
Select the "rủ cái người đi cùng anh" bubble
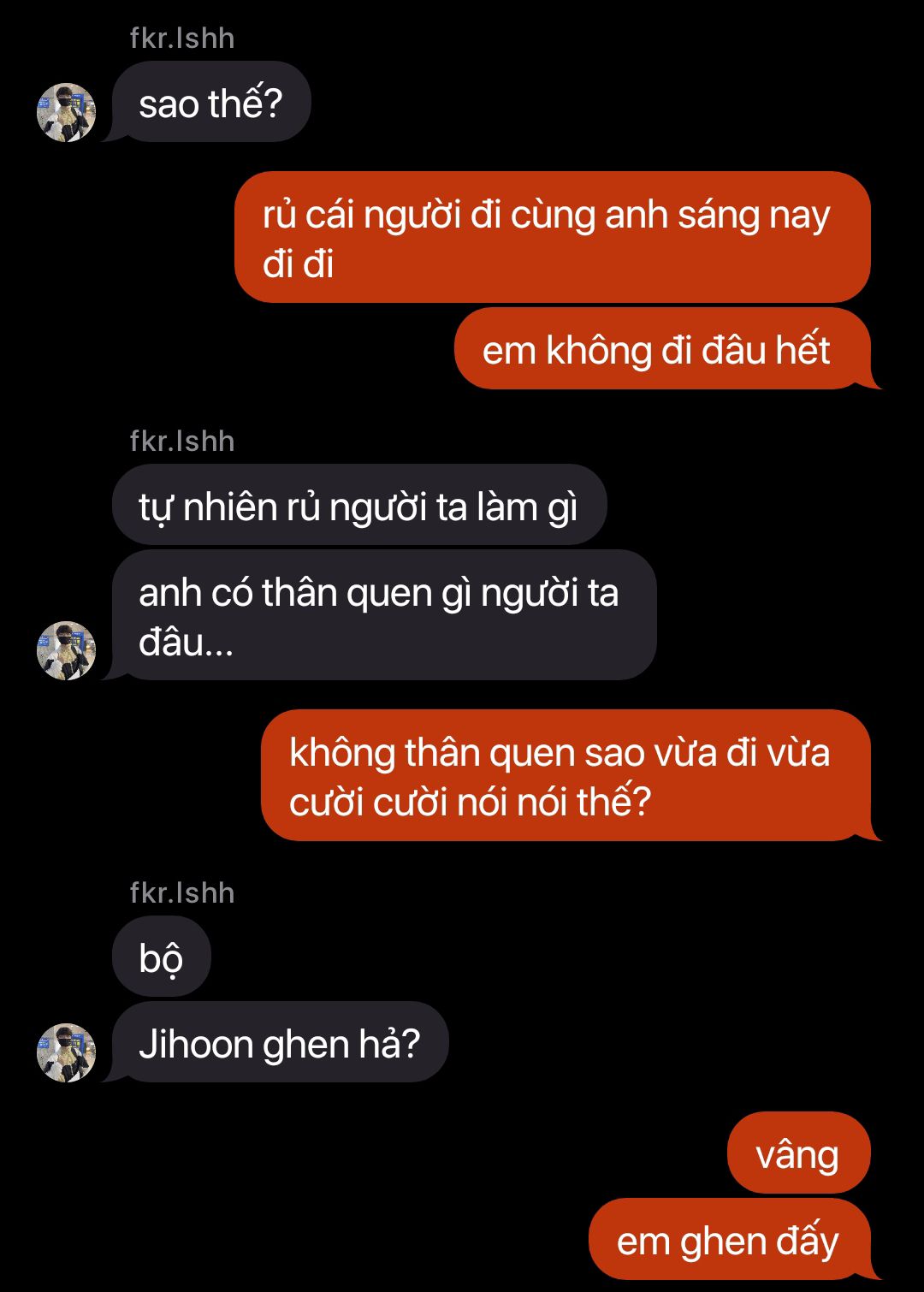553,237
